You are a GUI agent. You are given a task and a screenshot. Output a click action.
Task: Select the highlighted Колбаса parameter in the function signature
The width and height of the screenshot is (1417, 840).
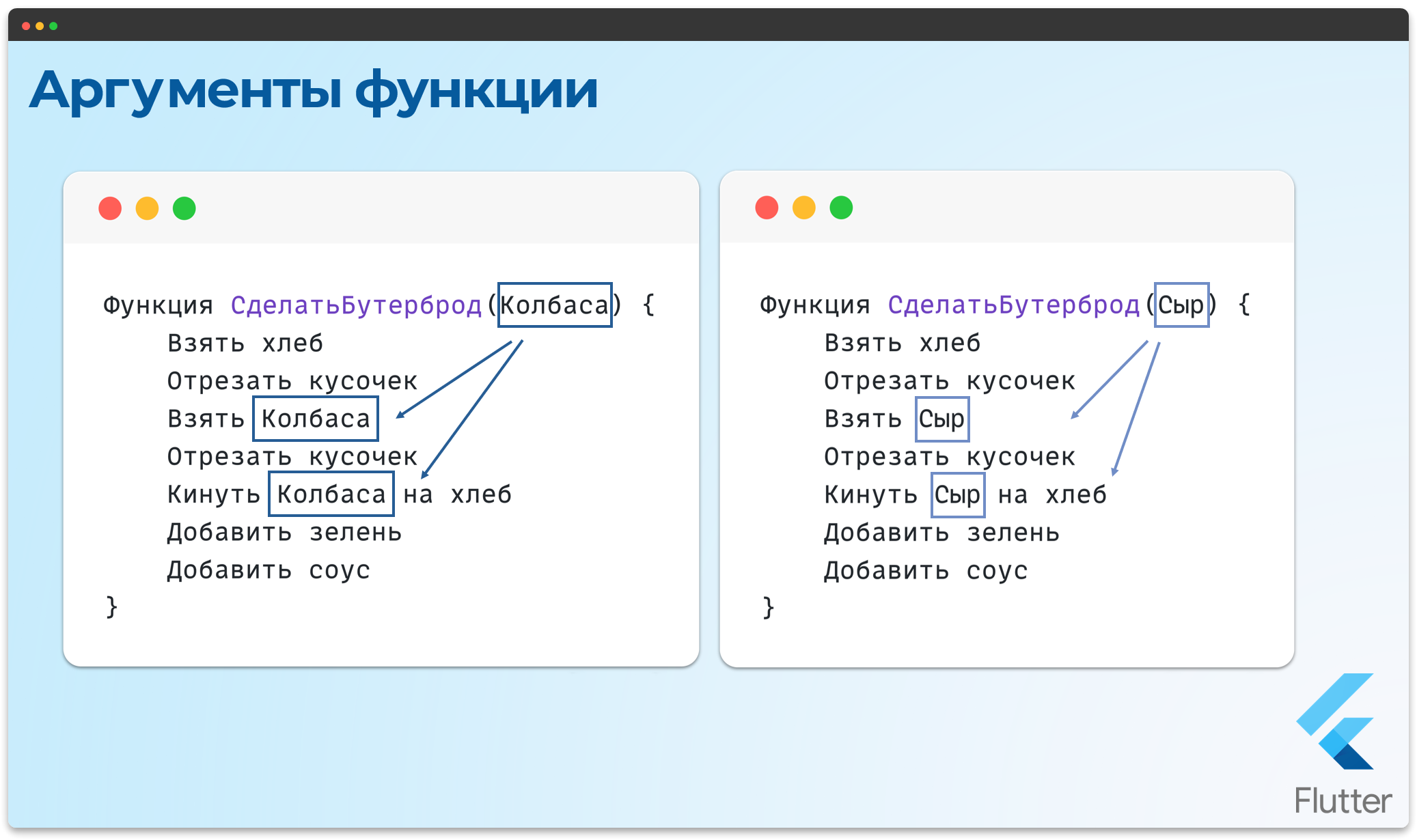coord(555,305)
